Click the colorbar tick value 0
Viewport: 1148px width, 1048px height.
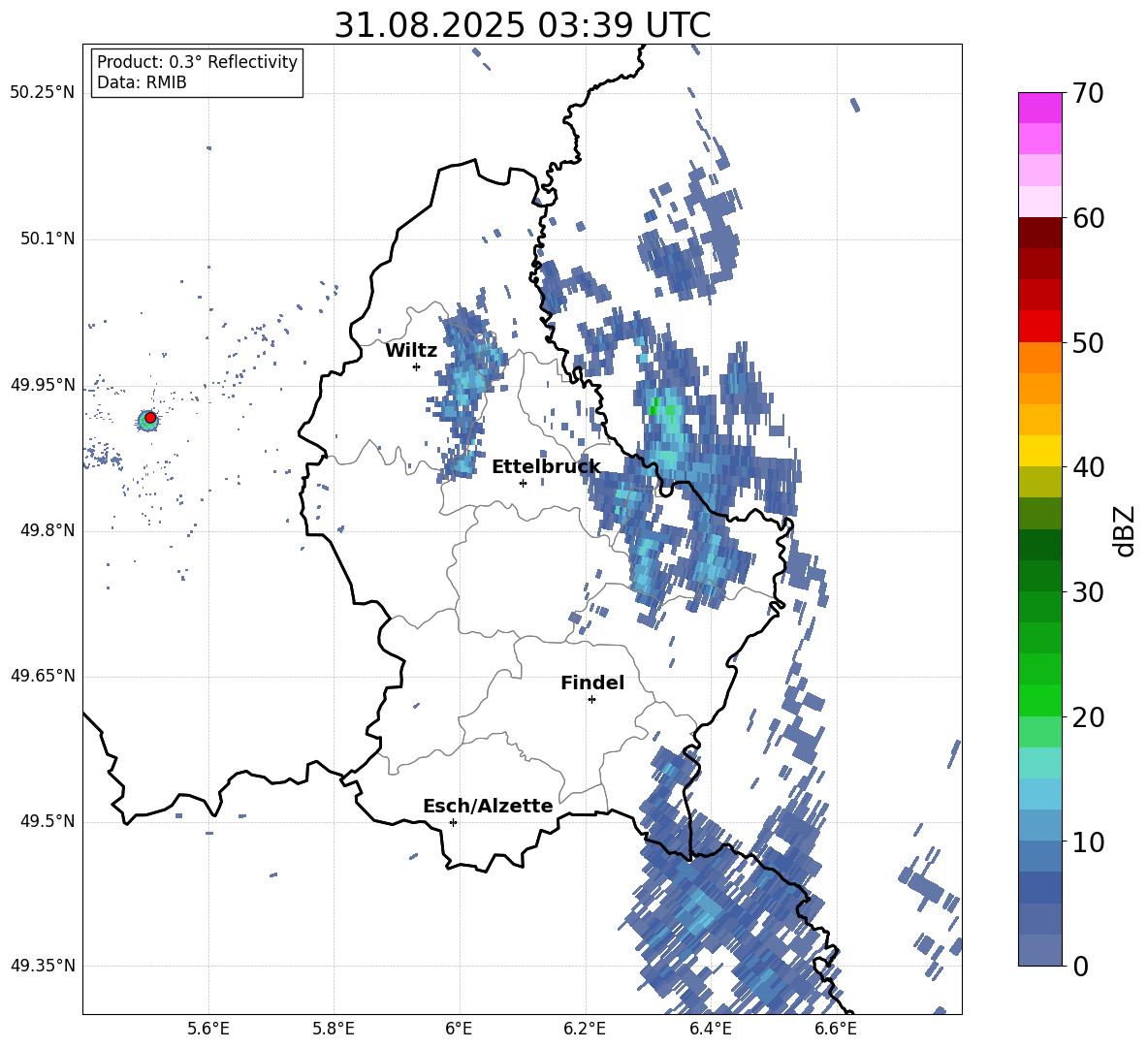[1080, 967]
